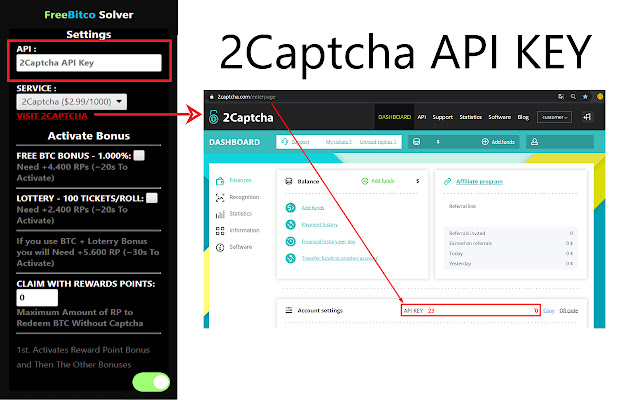
Task: Open Transfer funds to another account link
Action: (339, 258)
